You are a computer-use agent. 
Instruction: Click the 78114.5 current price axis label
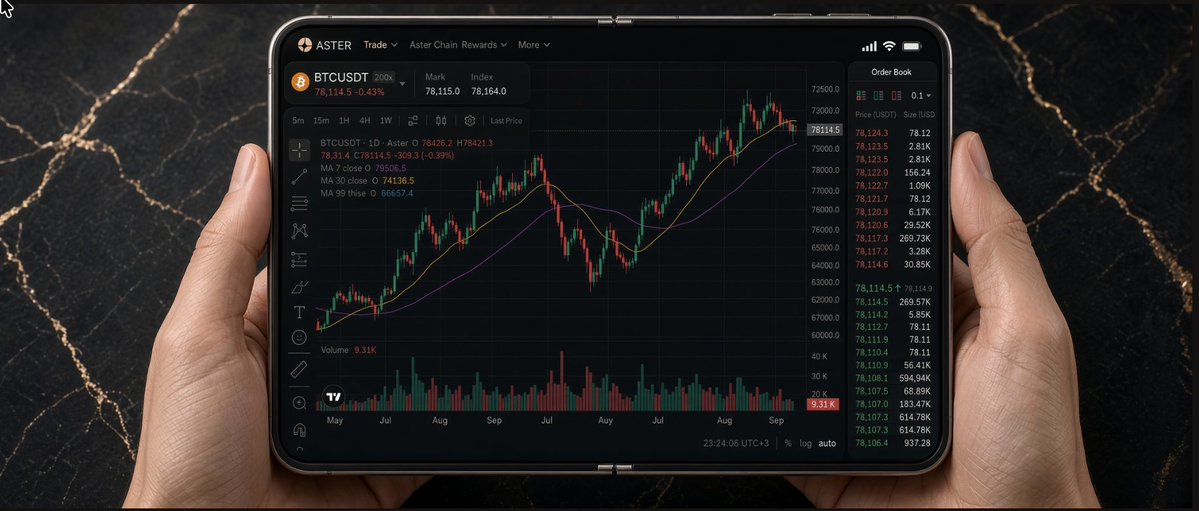[824, 130]
